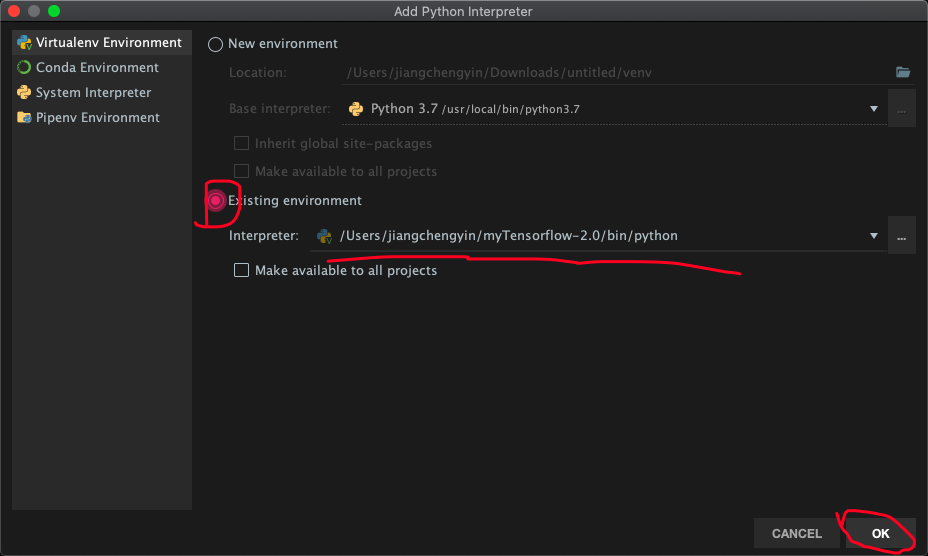Image resolution: width=928 pixels, height=556 pixels.
Task: Switch to Conda Environment in the sidebar
Action: coord(97,68)
